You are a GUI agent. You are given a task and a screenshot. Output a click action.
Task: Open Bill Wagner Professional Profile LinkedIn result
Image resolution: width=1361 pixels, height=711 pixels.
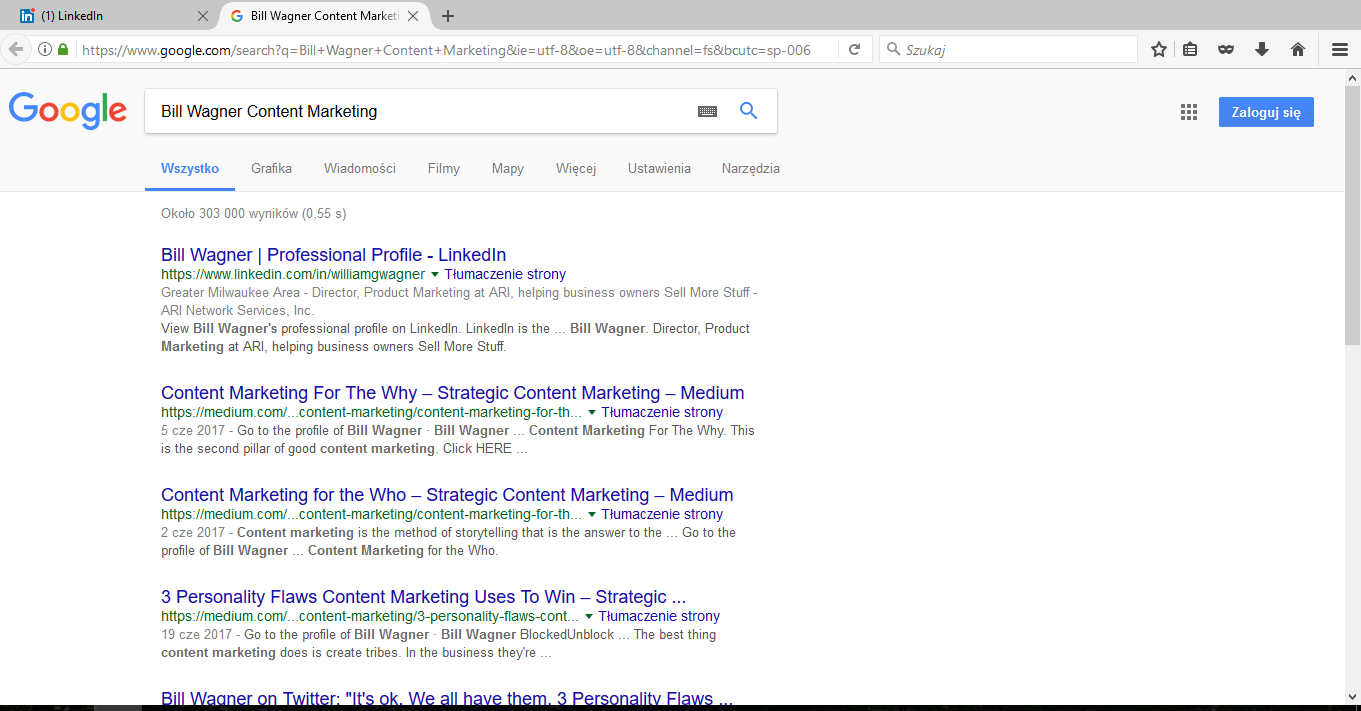coord(333,255)
